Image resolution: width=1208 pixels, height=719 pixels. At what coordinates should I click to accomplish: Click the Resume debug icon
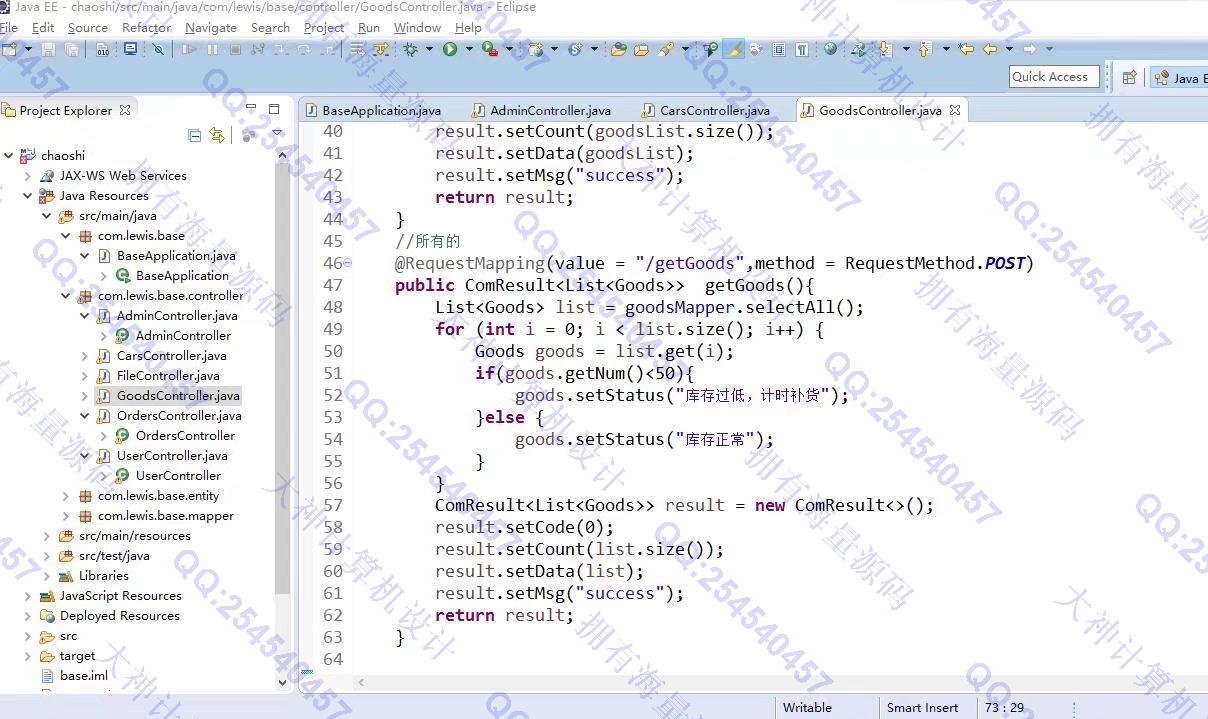click(x=188, y=49)
